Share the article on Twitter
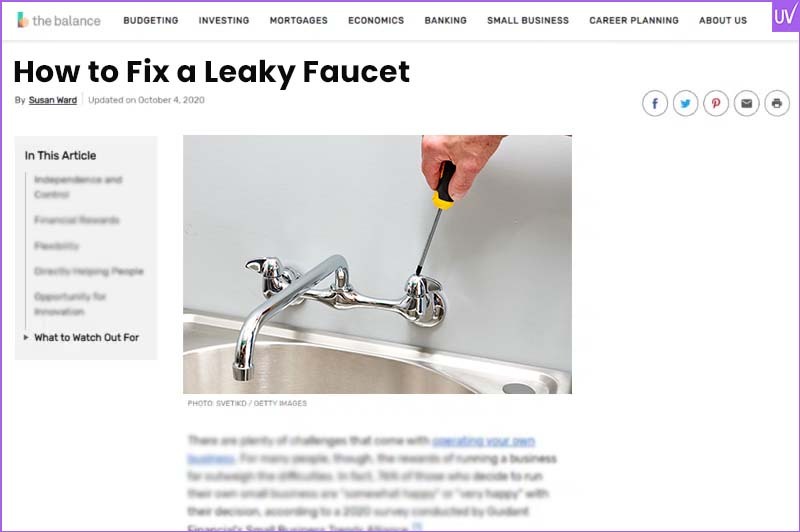800x532 pixels. pyautogui.click(x=685, y=104)
